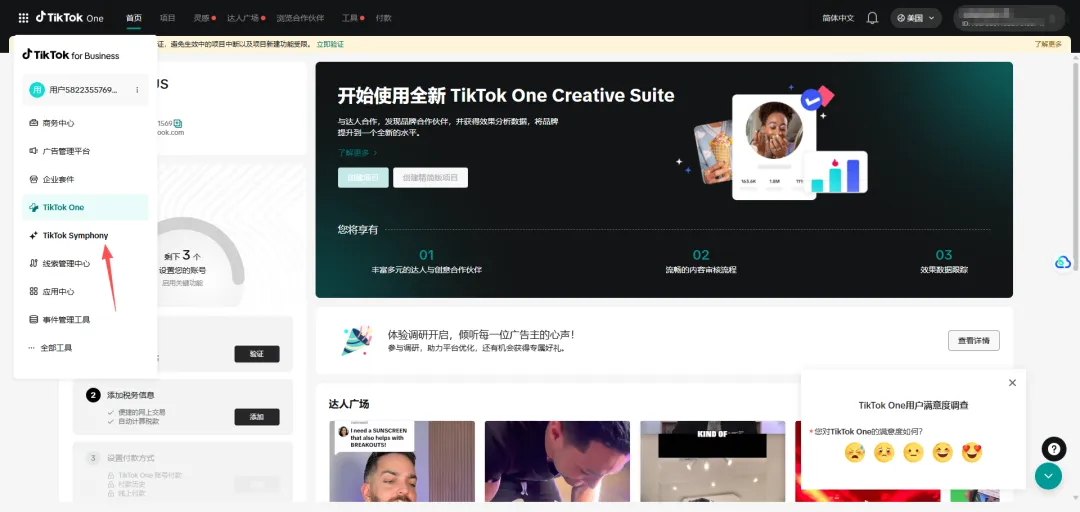
Task: Expand the 美国 region dropdown
Action: [916, 18]
